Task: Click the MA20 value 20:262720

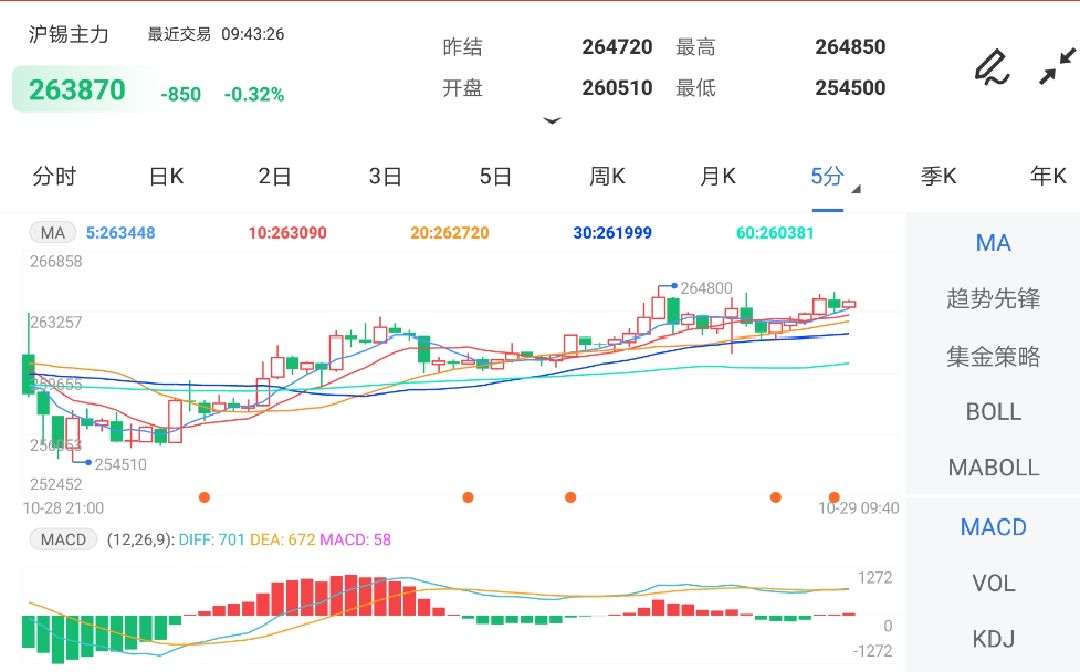Action: click(x=450, y=233)
